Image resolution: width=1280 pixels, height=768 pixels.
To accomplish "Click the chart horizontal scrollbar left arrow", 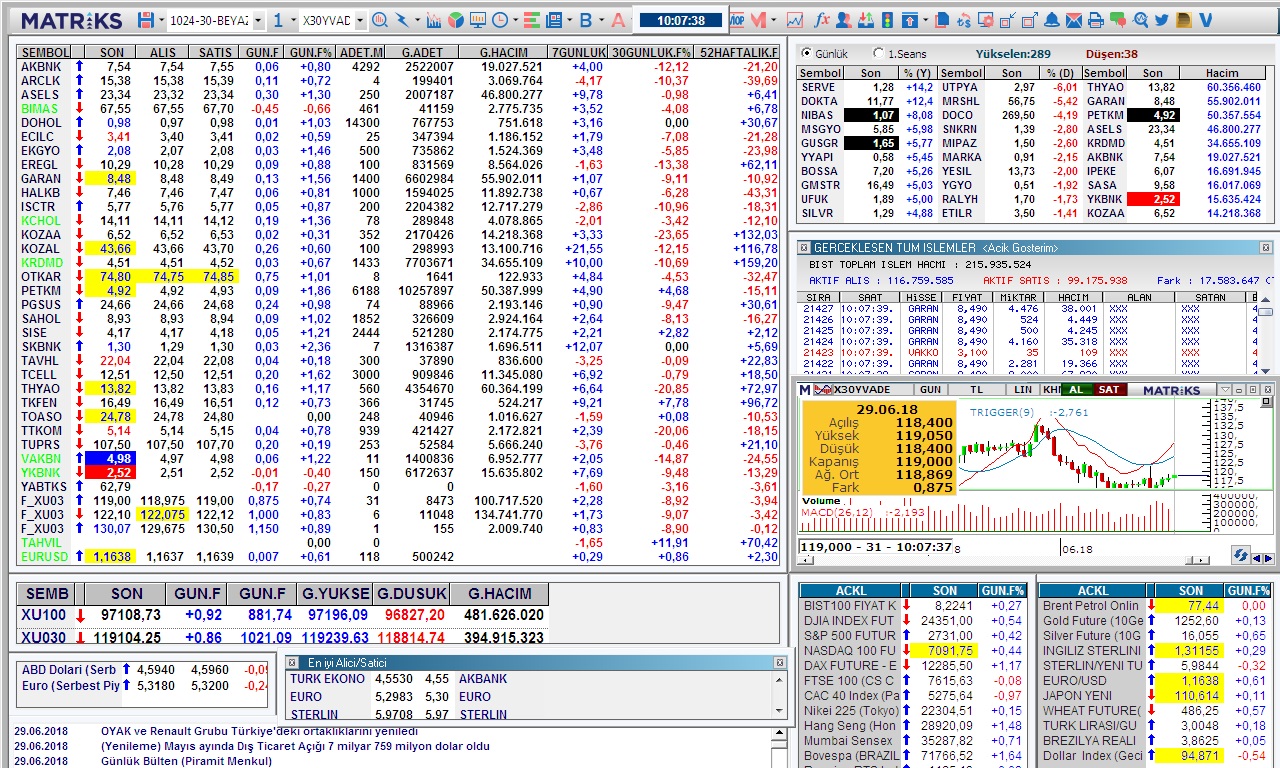I will click(x=804, y=560).
